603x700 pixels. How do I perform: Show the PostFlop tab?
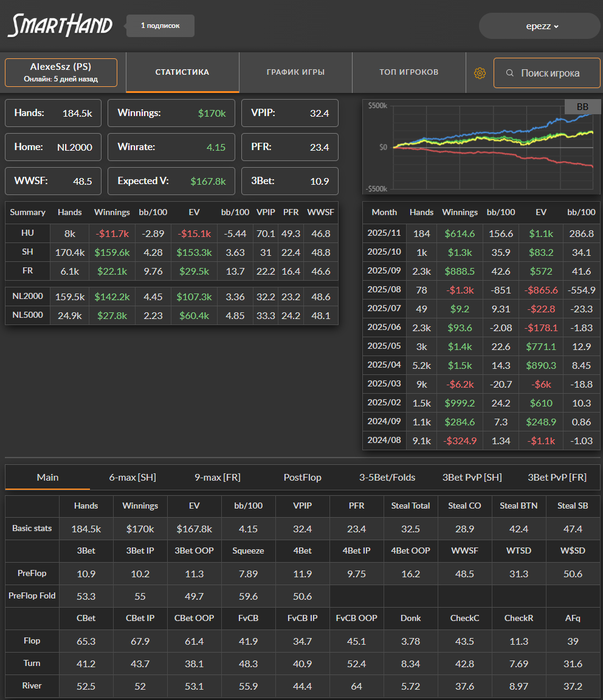(x=301, y=477)
